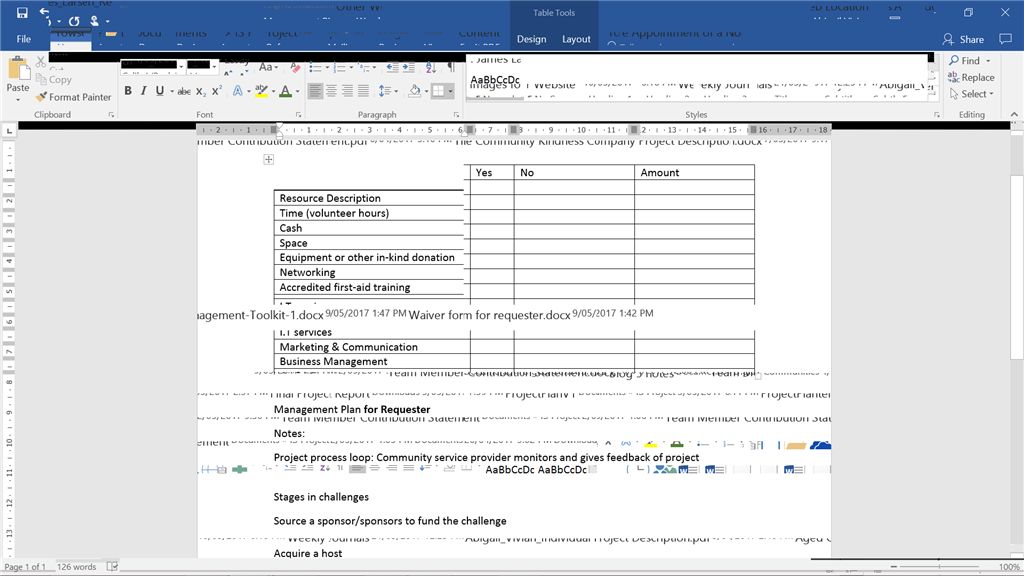Open the font name combo box
The height and width of the screenshot is (576, 1024).
tap(152, 65)
